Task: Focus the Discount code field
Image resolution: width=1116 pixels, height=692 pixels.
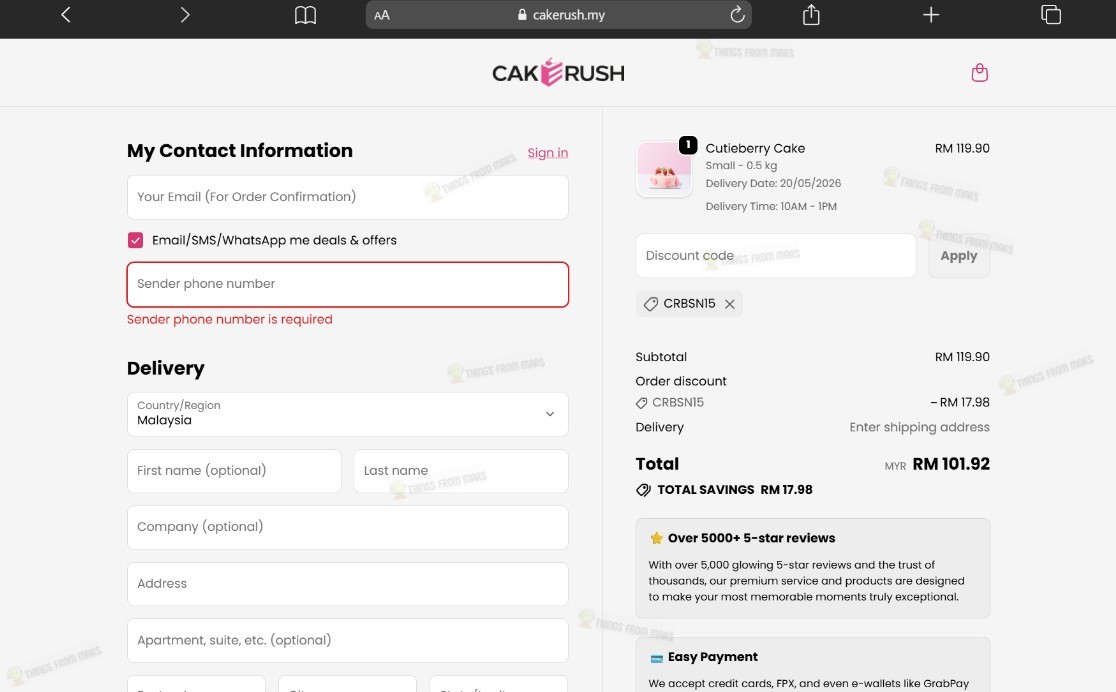Action: (775, 256)
